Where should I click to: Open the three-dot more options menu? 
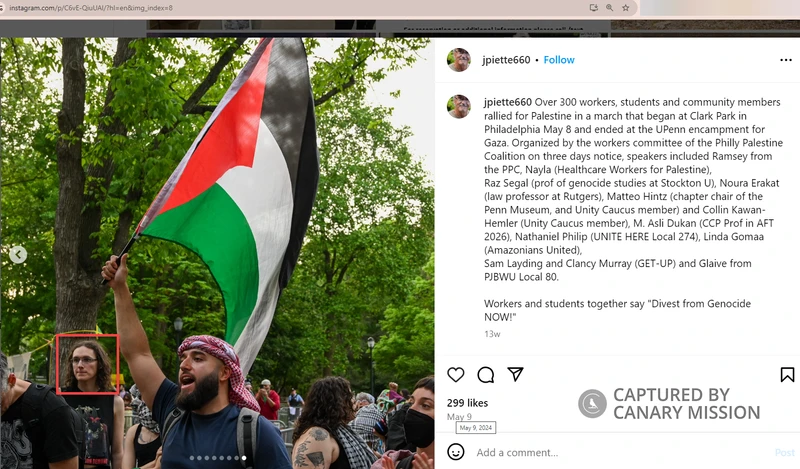click(x=786, y=60)
